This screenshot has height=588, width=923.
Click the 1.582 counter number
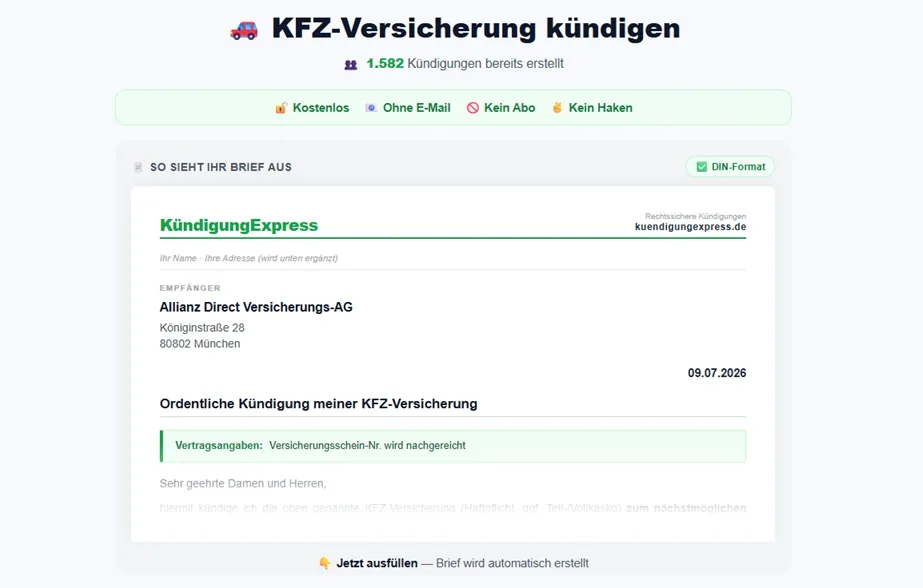[x=385, y=64]
